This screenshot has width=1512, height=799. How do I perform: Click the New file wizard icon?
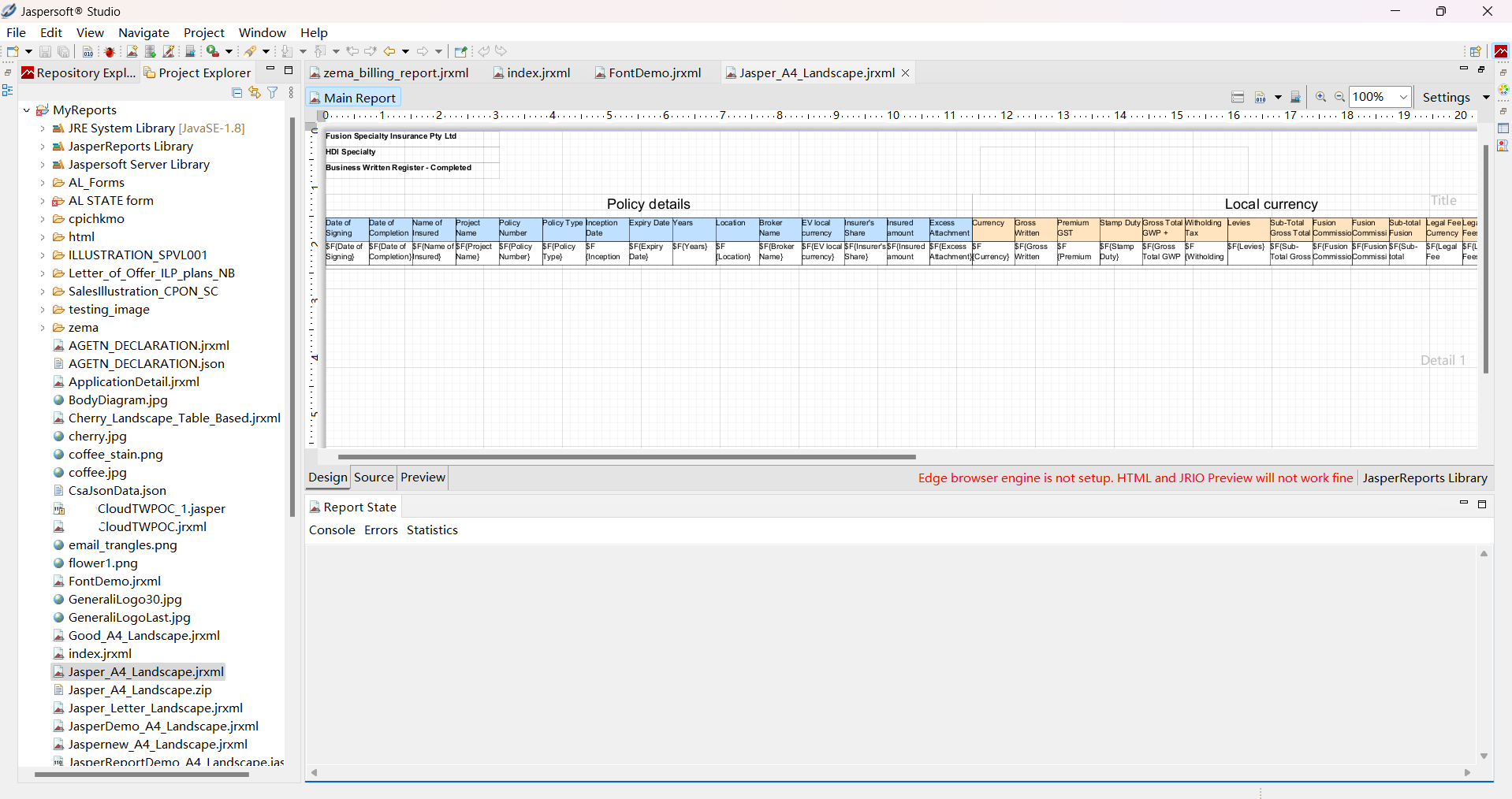tap(13, 51)
